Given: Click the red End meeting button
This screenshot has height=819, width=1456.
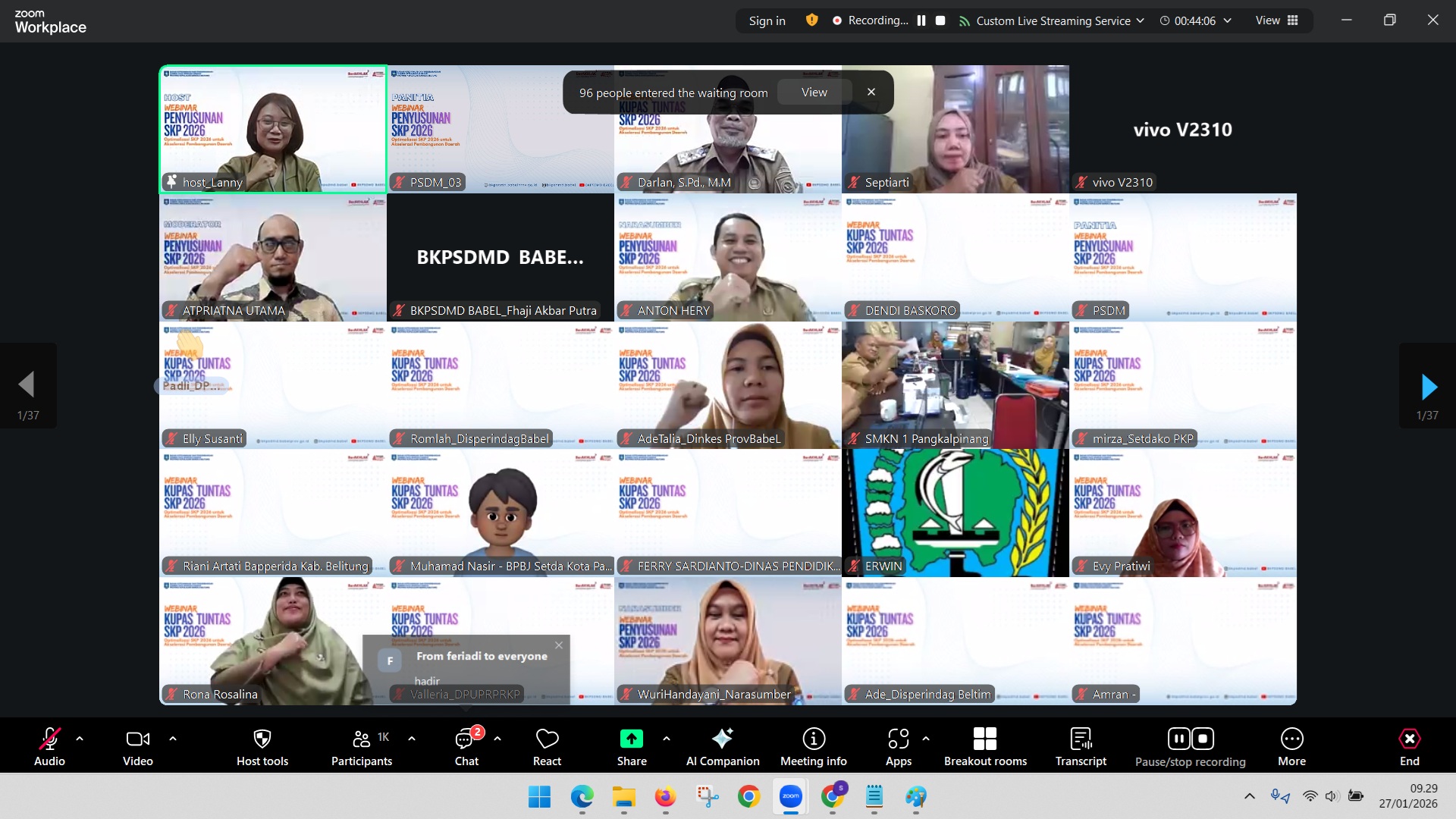Looking at the screenshot, I should (1409, 739).
